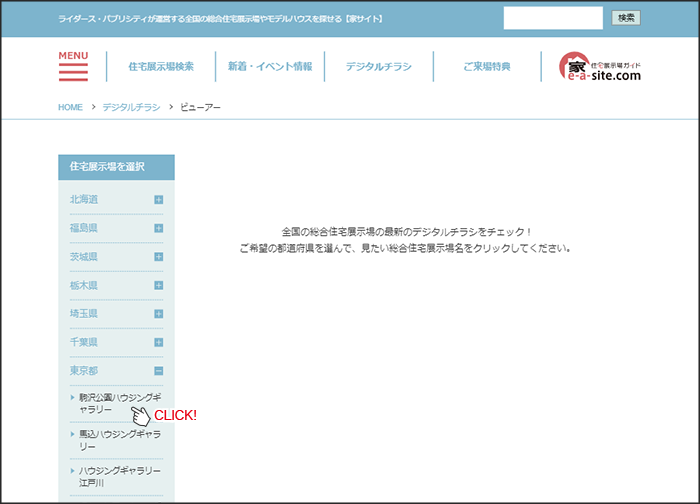Open ハウジングギャラリー江戸川 link

(120, 477)
